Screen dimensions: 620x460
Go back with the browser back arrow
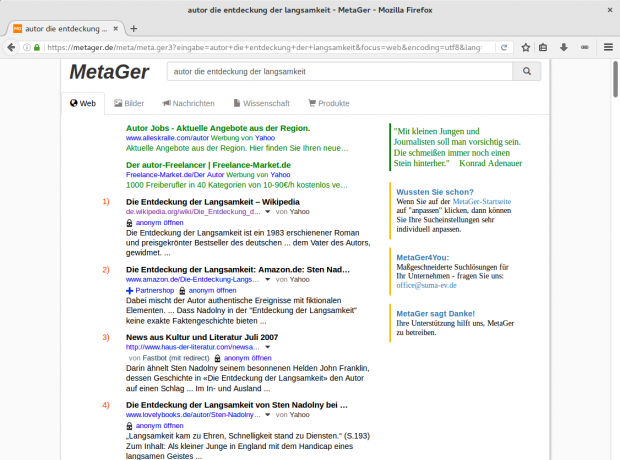point(11,47)
